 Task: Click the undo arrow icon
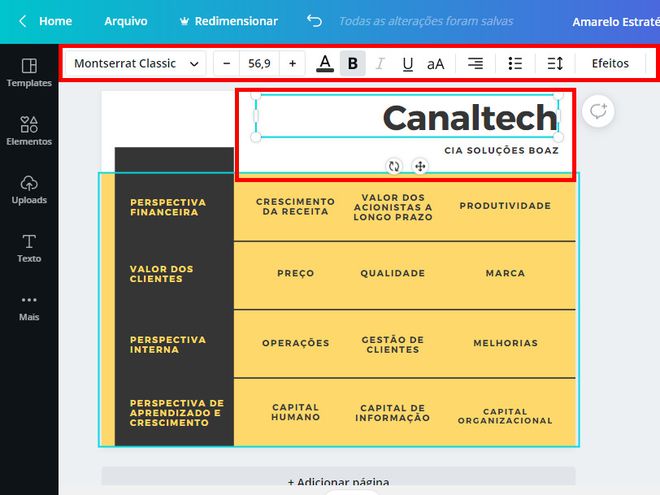[x=314, y=21]
